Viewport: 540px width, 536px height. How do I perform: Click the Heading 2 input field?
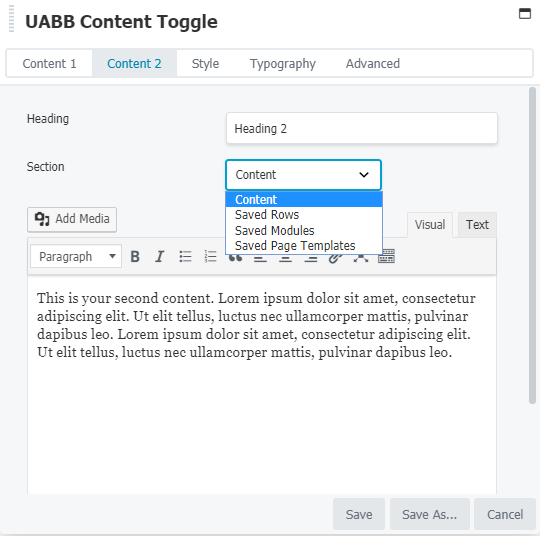pyautogui.click(x=362, y=128)
